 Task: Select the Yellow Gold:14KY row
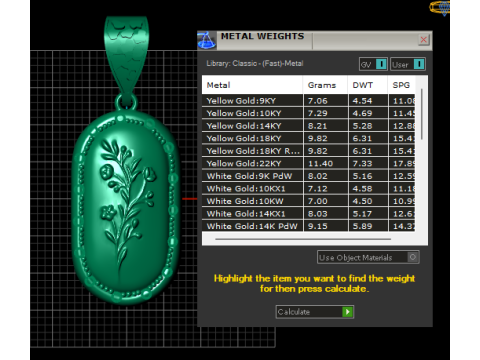pyautogui.click(x=309, y=126)
